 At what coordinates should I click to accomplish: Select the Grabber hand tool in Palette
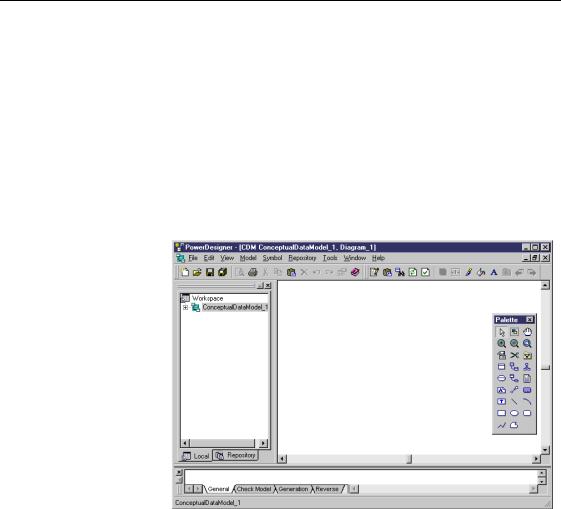pos(527,332)
